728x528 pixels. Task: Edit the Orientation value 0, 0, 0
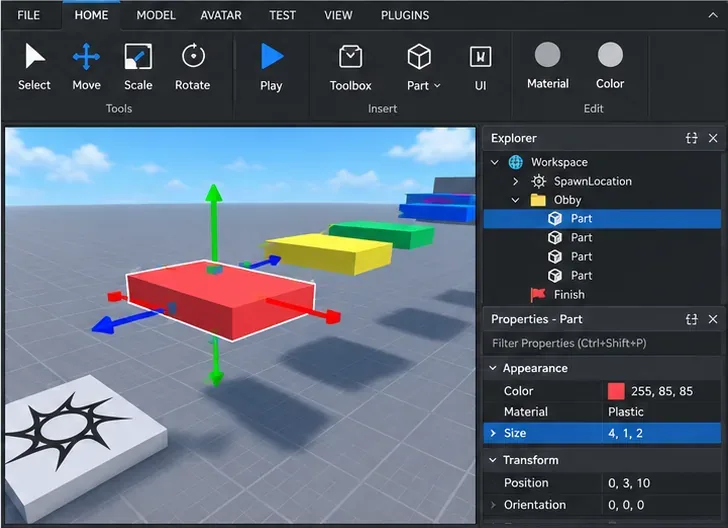click(x=626, y=505)
